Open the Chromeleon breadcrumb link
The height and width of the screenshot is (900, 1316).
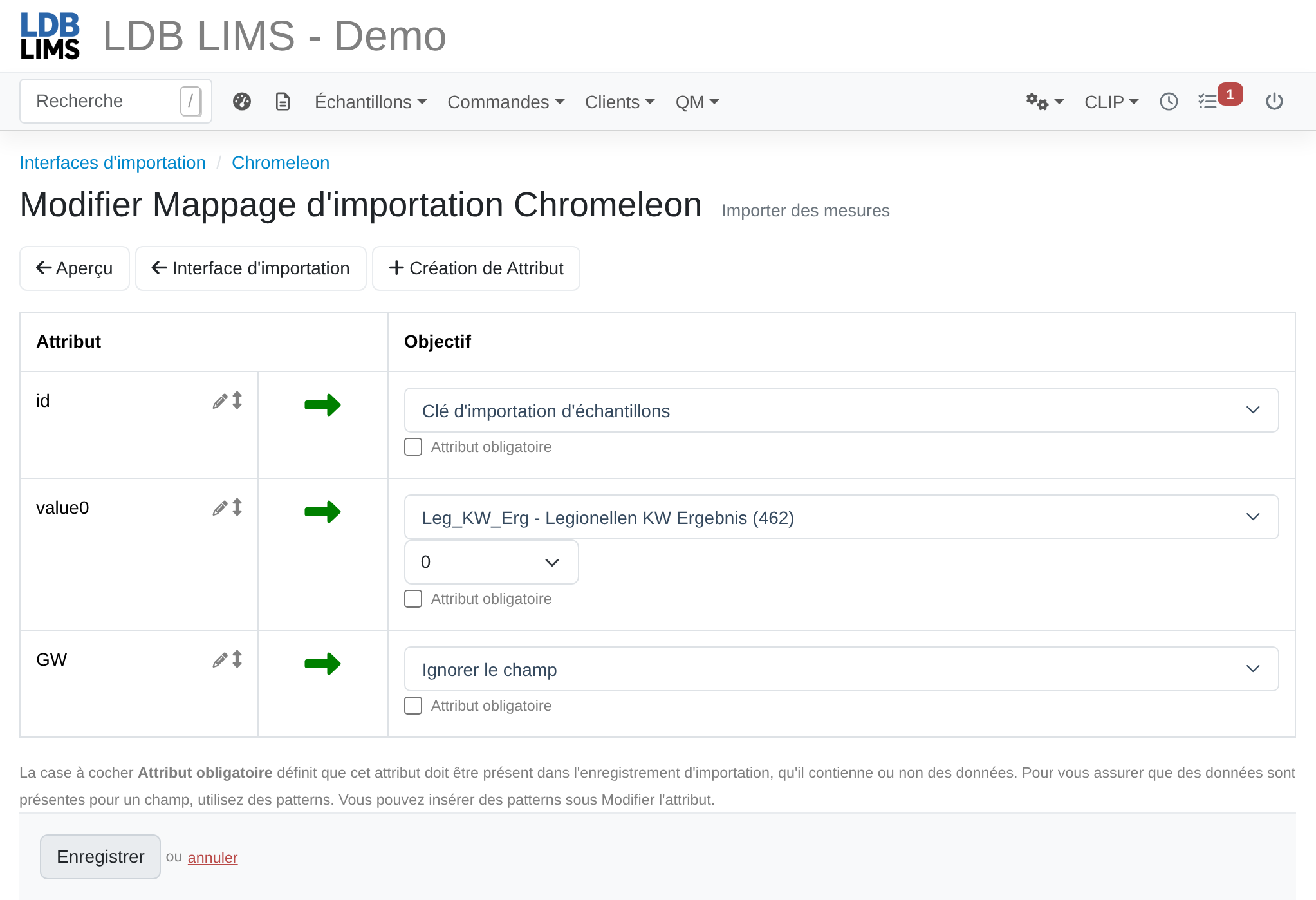pyautogui.click(x=281, y=163)
